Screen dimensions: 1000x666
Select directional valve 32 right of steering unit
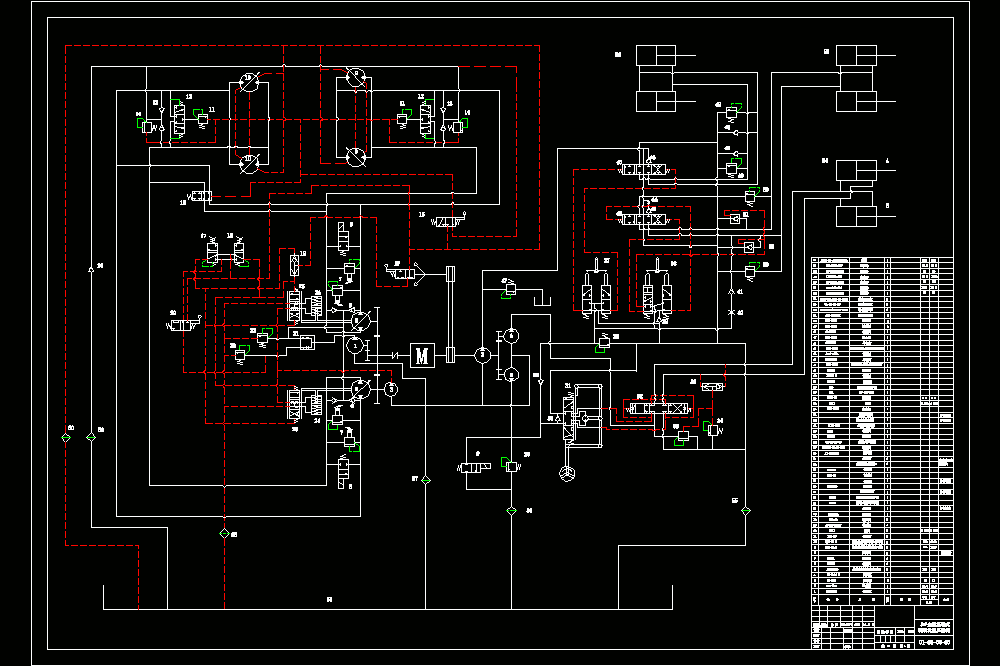pyautogui.click(x=659, y=408)
